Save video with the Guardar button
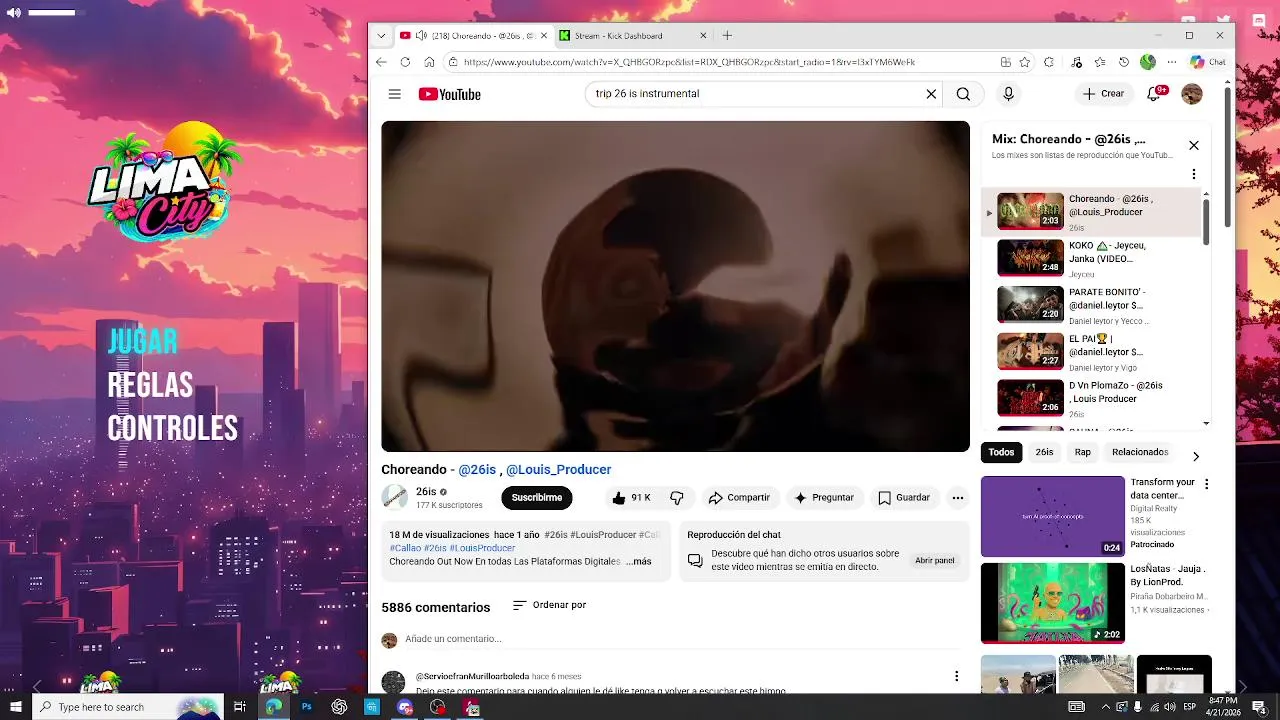This screenshot has height=720, width=1280. [x=904, y=497]
